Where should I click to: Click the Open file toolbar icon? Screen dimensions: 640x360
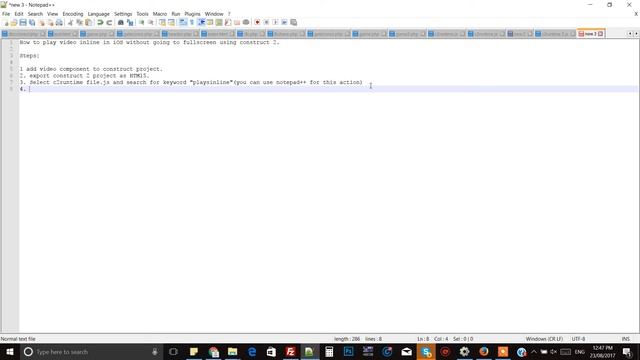pyautogui.click(x=14, y=22)
